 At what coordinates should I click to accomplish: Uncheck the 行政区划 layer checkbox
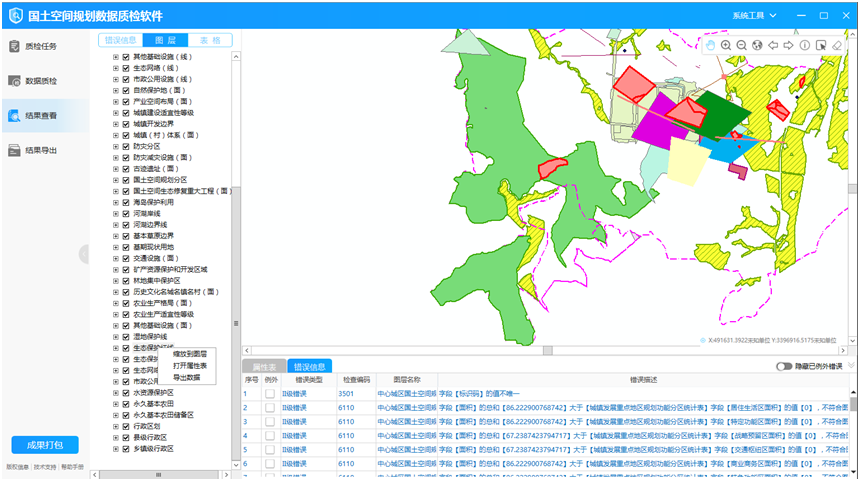tap(126, 426)
